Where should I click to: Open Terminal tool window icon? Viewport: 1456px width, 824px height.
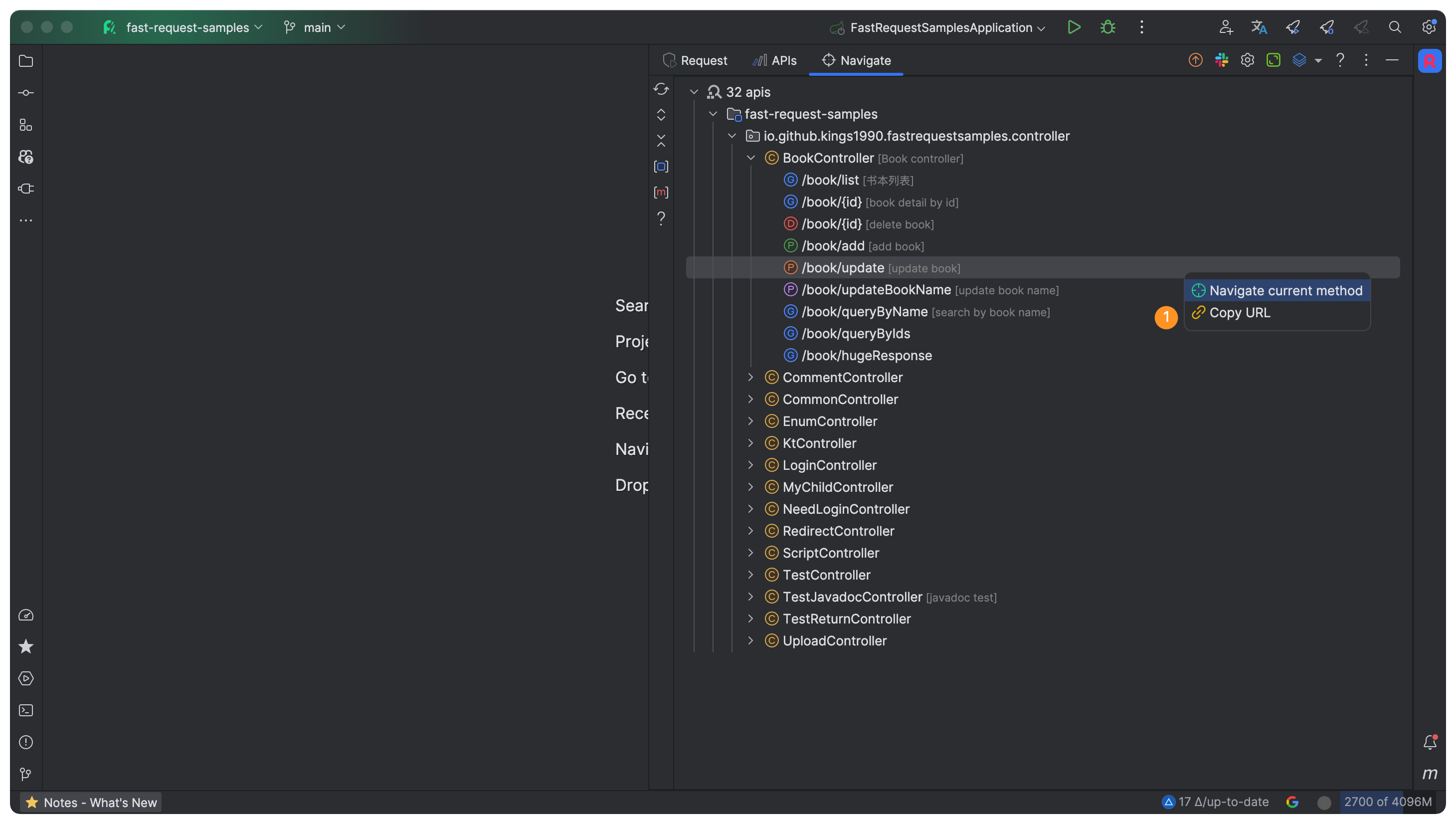tap(26, 710)
